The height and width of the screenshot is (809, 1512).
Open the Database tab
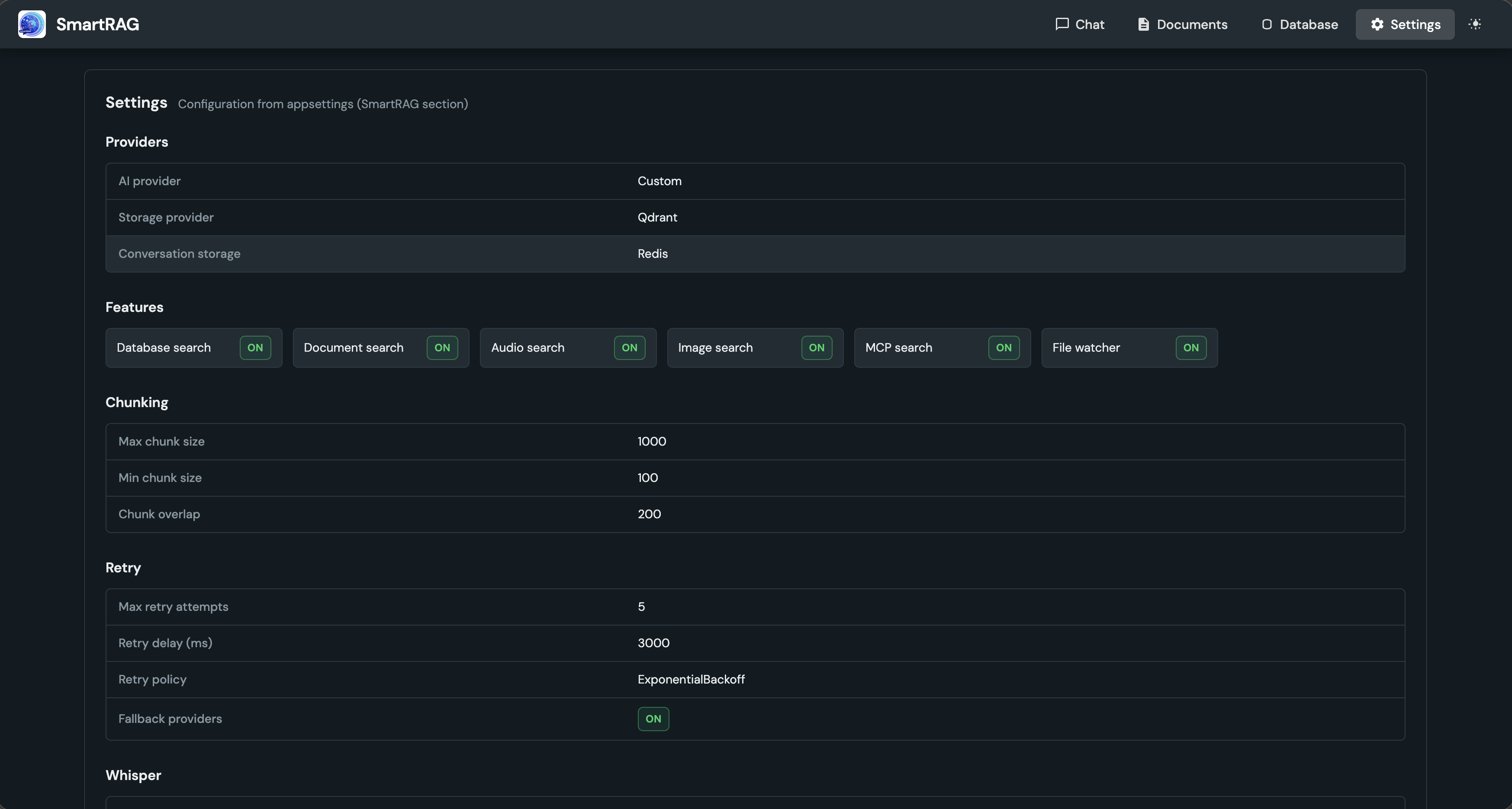[x=1300, y=24]
